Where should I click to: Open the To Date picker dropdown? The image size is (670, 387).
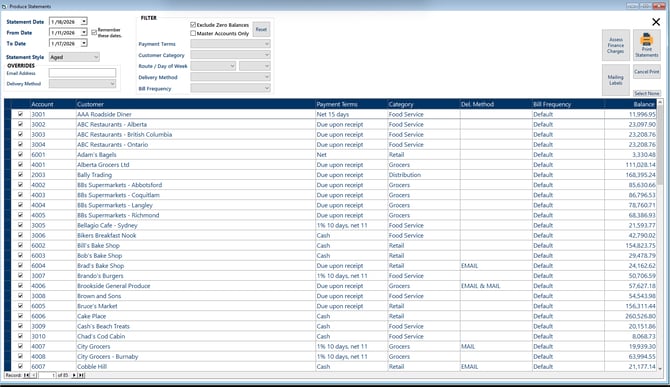coord(84,43)
